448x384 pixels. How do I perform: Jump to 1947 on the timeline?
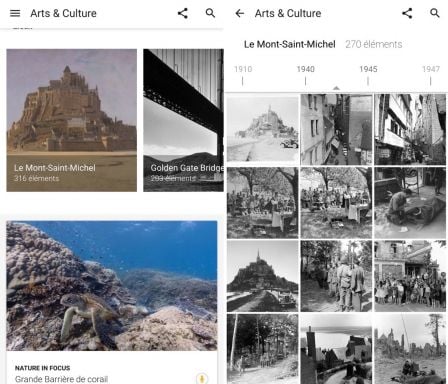[431, 69]
